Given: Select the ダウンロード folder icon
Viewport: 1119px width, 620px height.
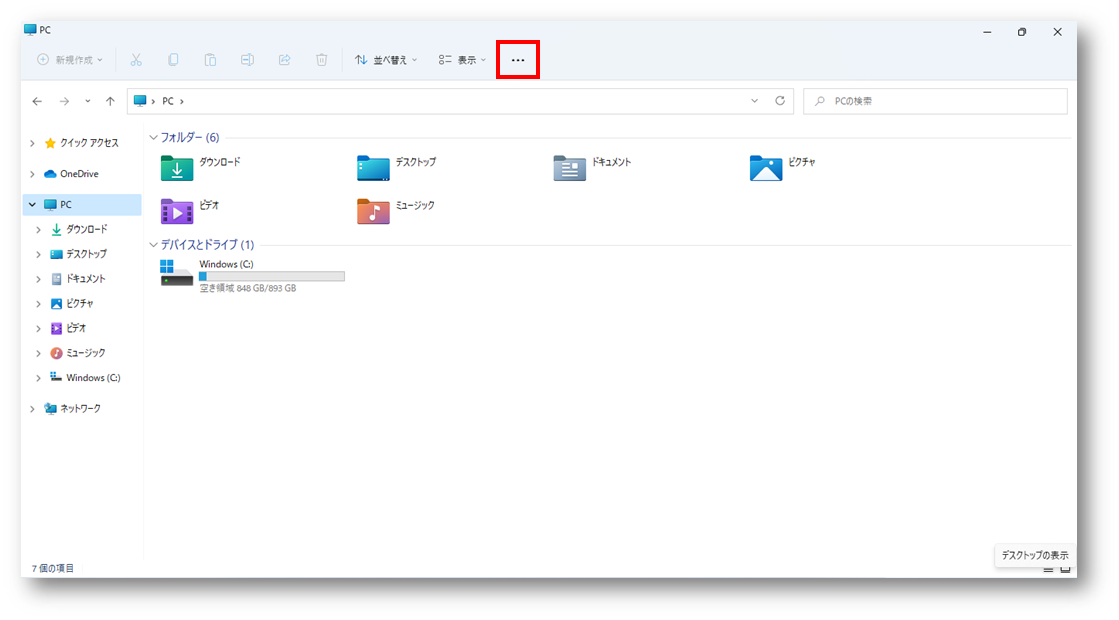Looking at the screenshot, I should click(177, 168).
